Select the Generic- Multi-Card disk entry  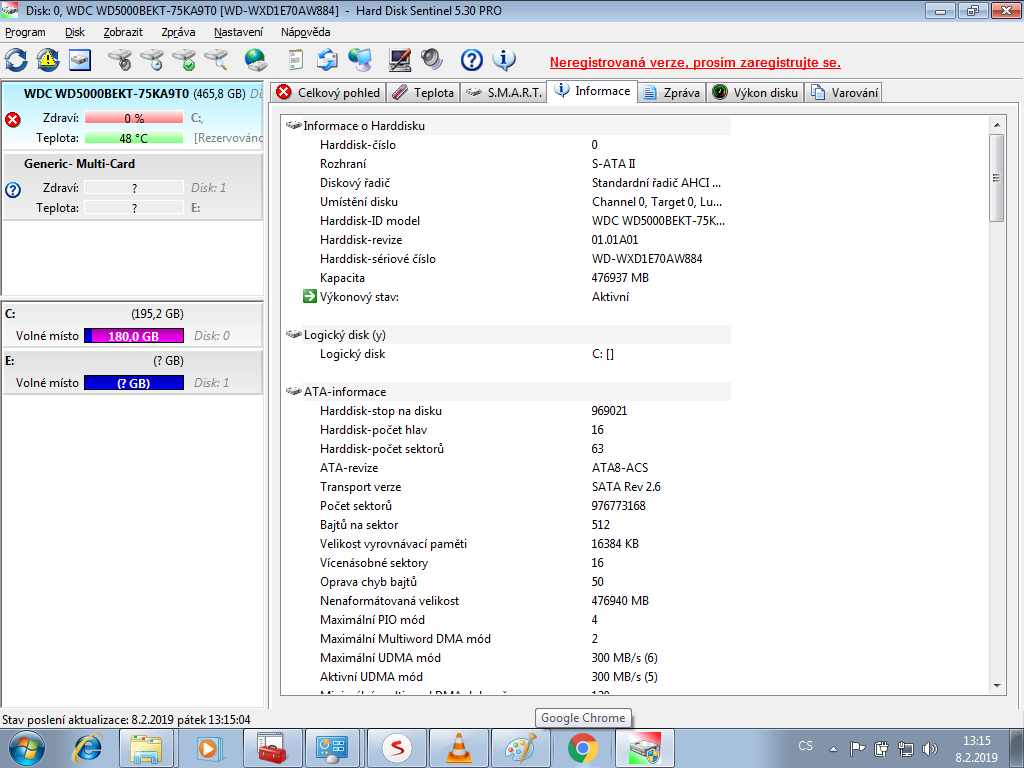(133, 185)
